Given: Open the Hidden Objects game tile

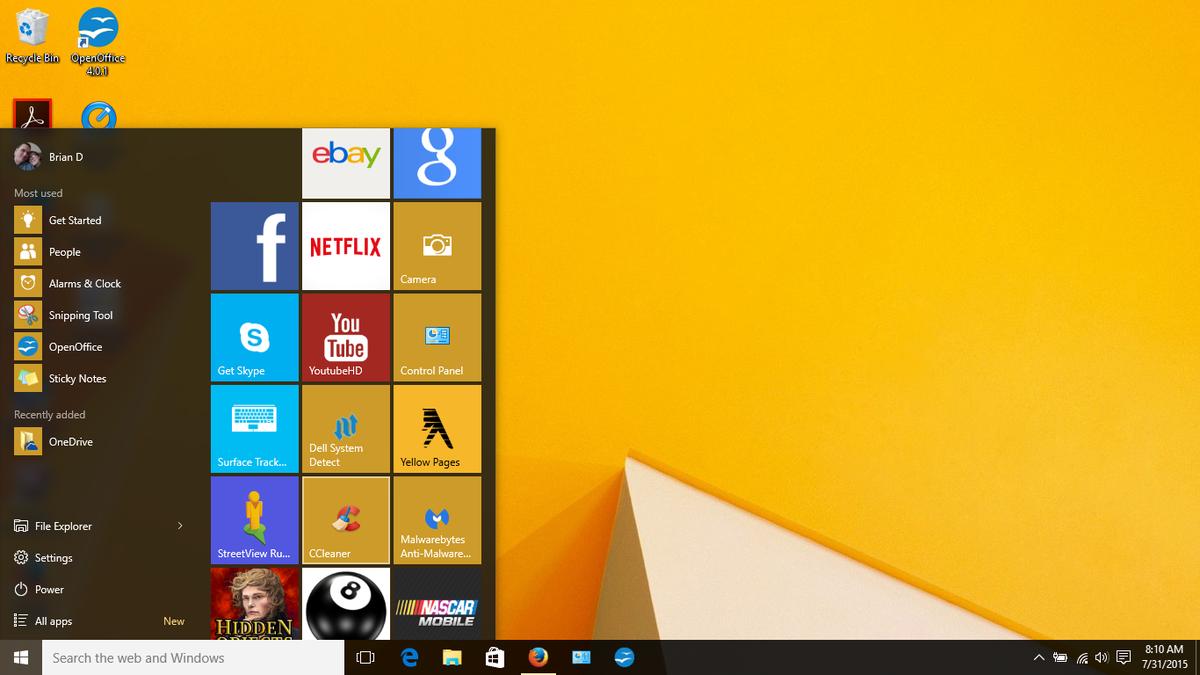Looking at the screenshot, I should [254, 604].
